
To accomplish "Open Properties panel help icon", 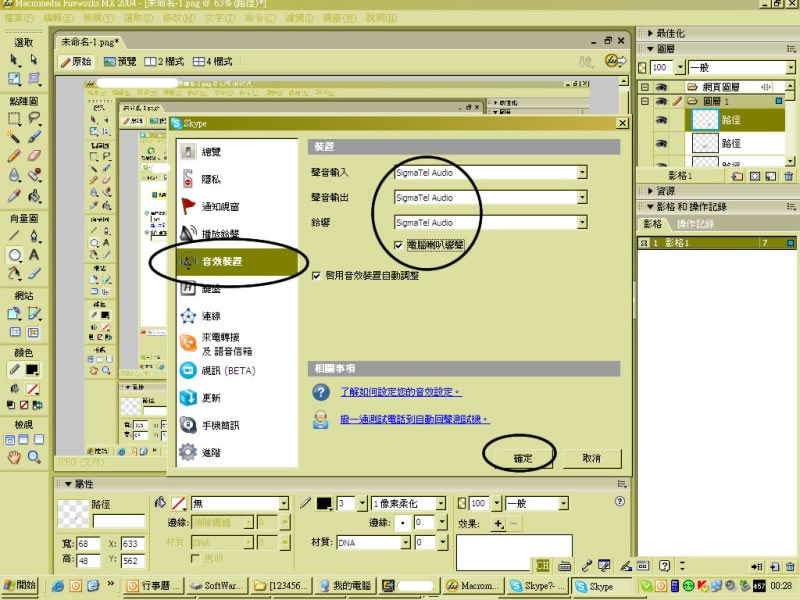I will pos(619,502).
